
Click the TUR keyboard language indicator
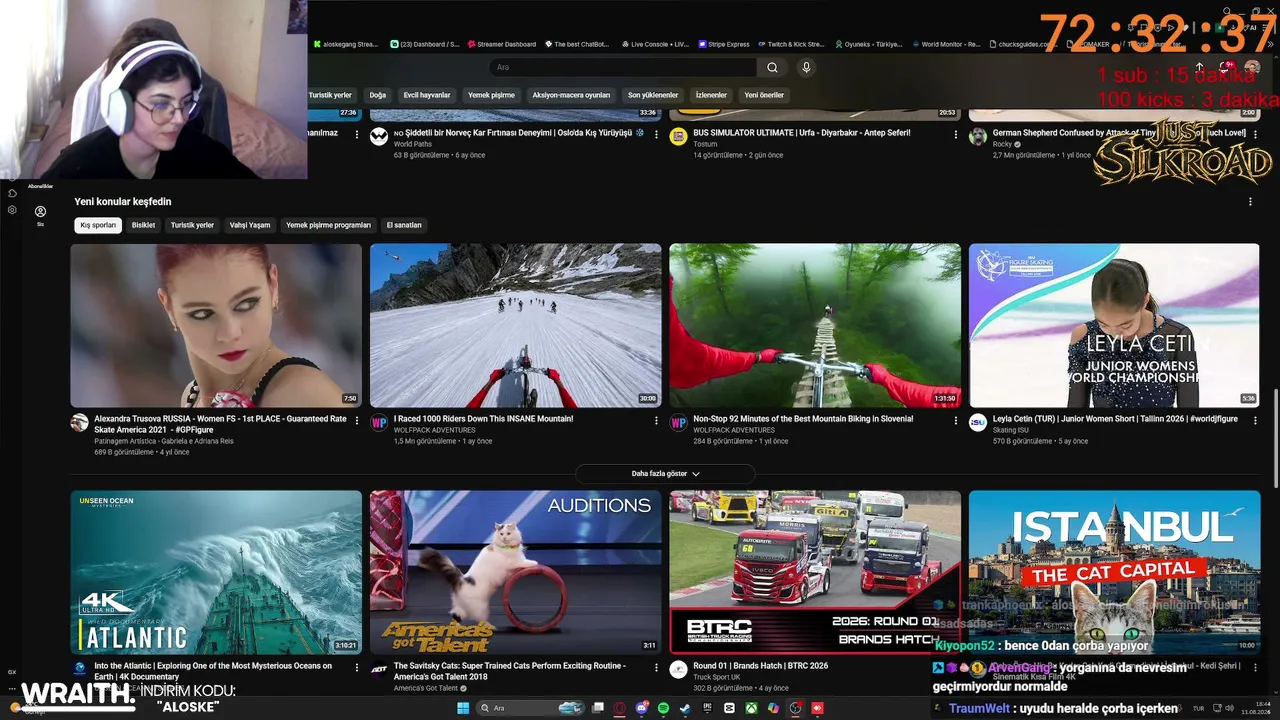[1199, 708]
